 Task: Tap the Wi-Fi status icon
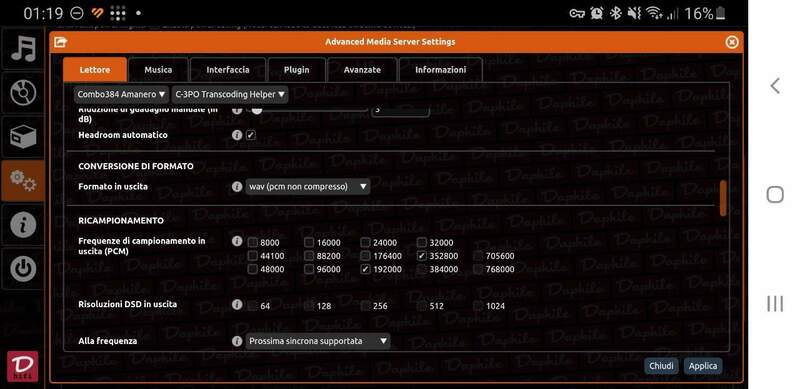point(653,13)
